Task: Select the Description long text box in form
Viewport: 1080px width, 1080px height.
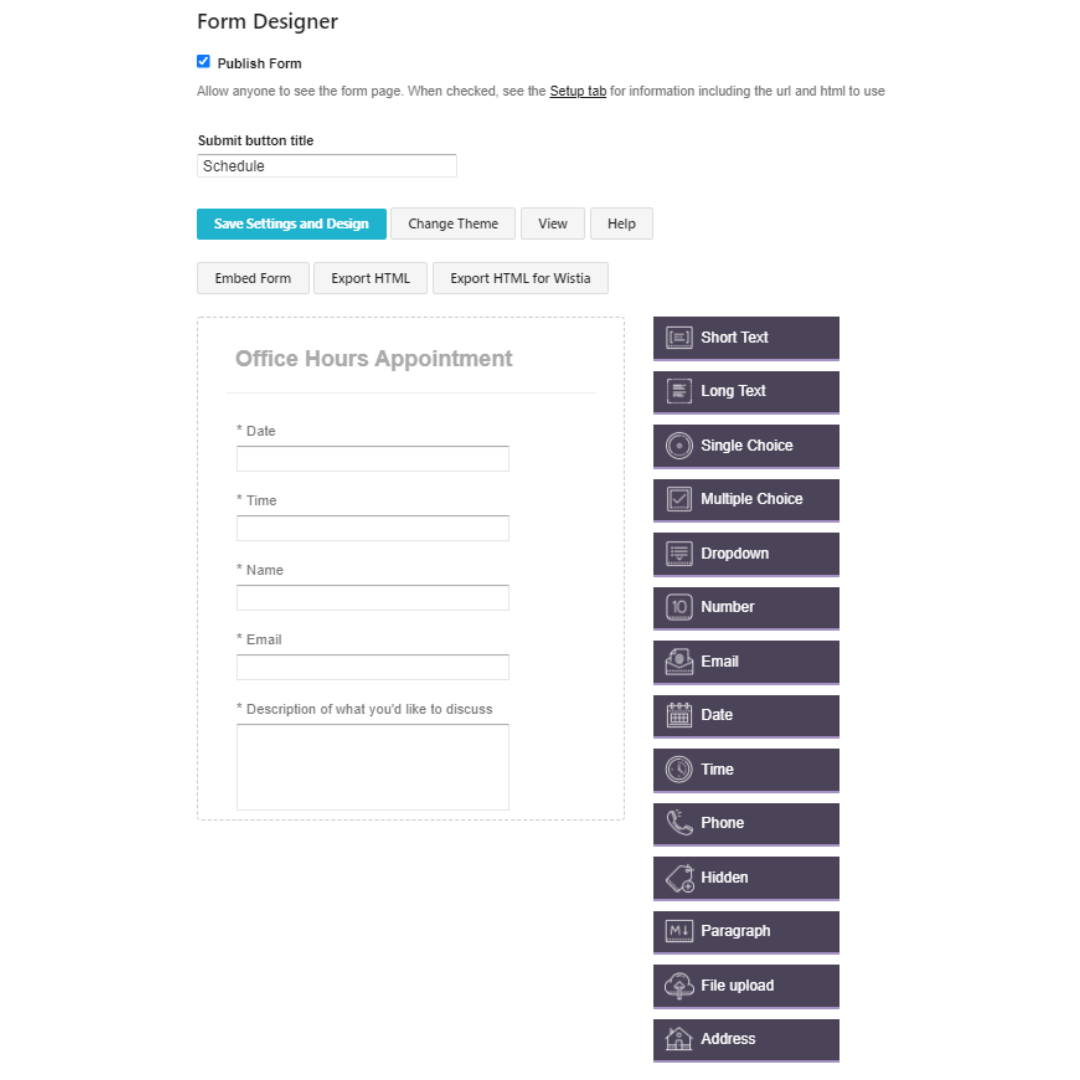Action: 373,767
